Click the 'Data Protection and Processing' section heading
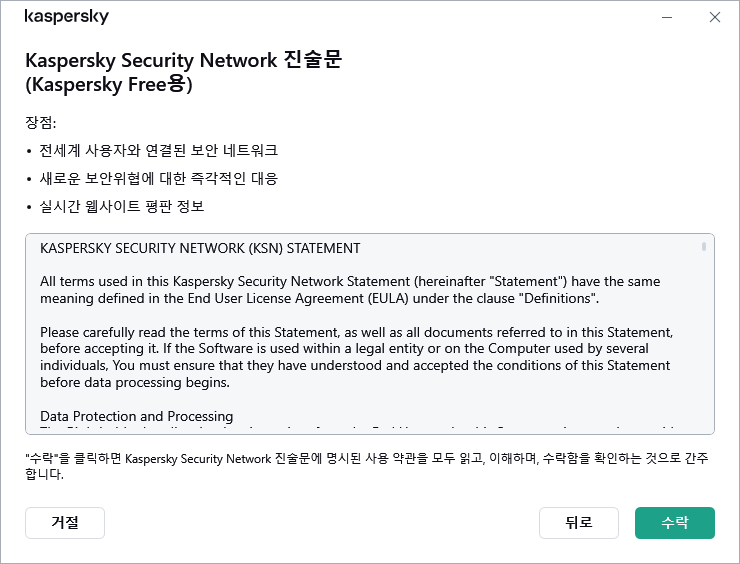The image size is (740, 564). pos(137,416)
